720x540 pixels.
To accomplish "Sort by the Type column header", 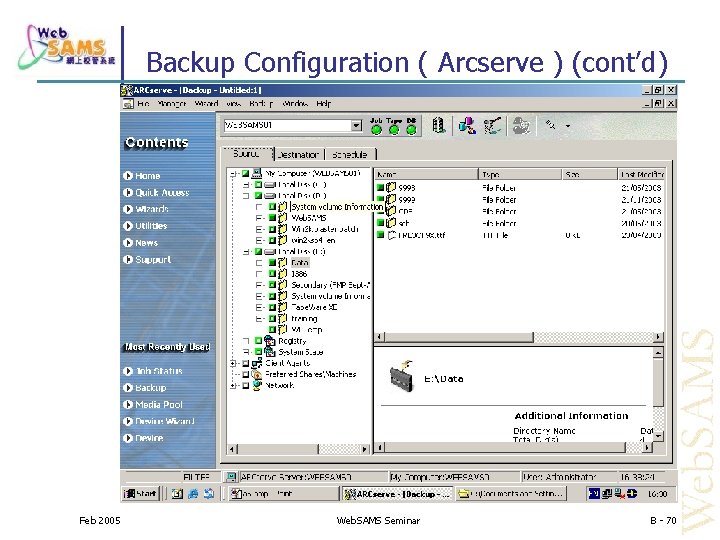I will coord(520,174).
